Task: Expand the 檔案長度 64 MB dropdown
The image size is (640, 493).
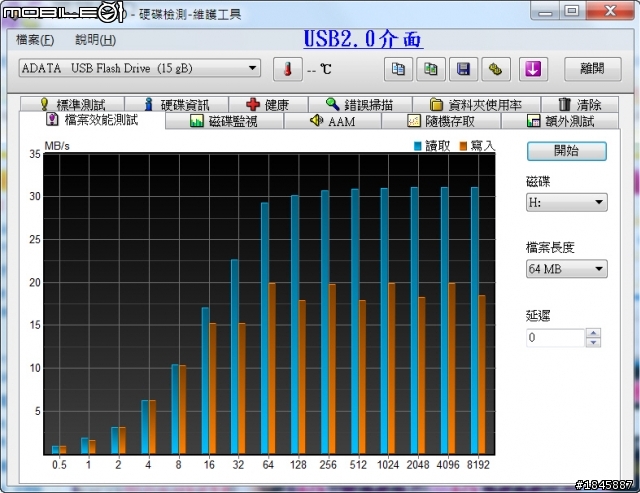Action: point(567,269)
